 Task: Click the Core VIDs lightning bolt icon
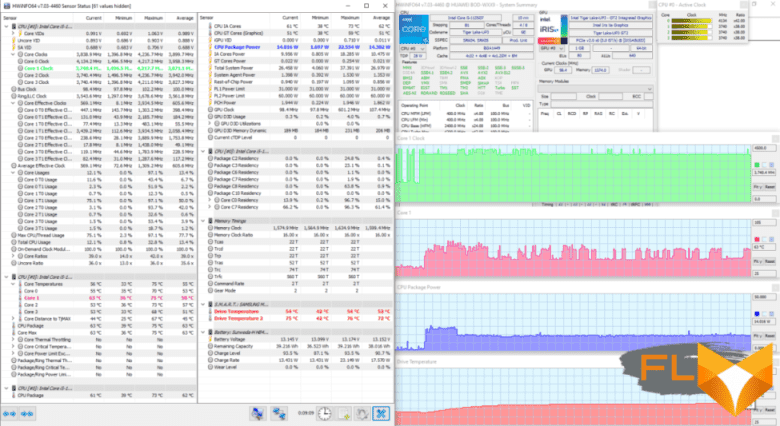coord(20,33)
